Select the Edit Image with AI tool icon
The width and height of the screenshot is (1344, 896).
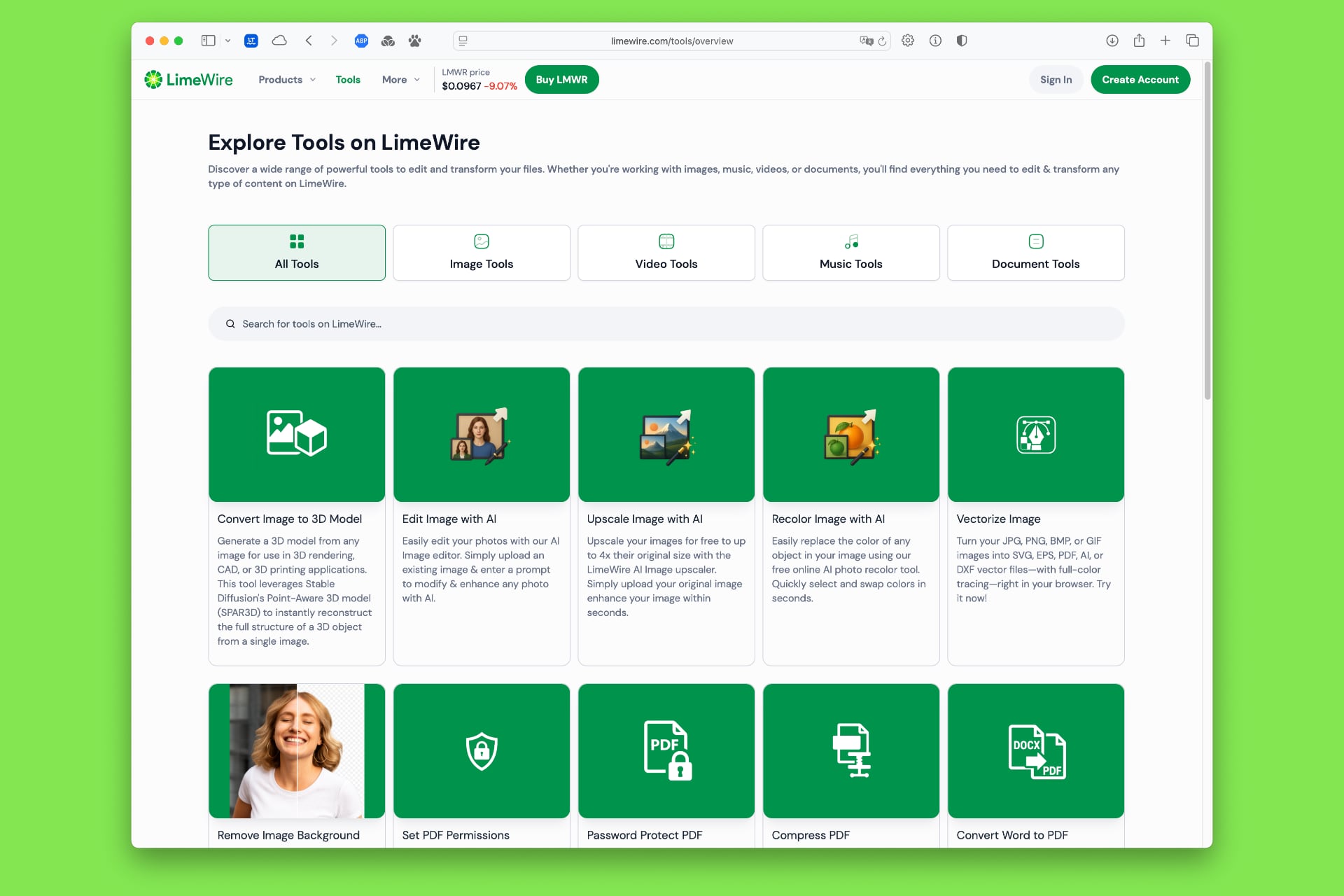pyautogui.click(x=481, y=435)
